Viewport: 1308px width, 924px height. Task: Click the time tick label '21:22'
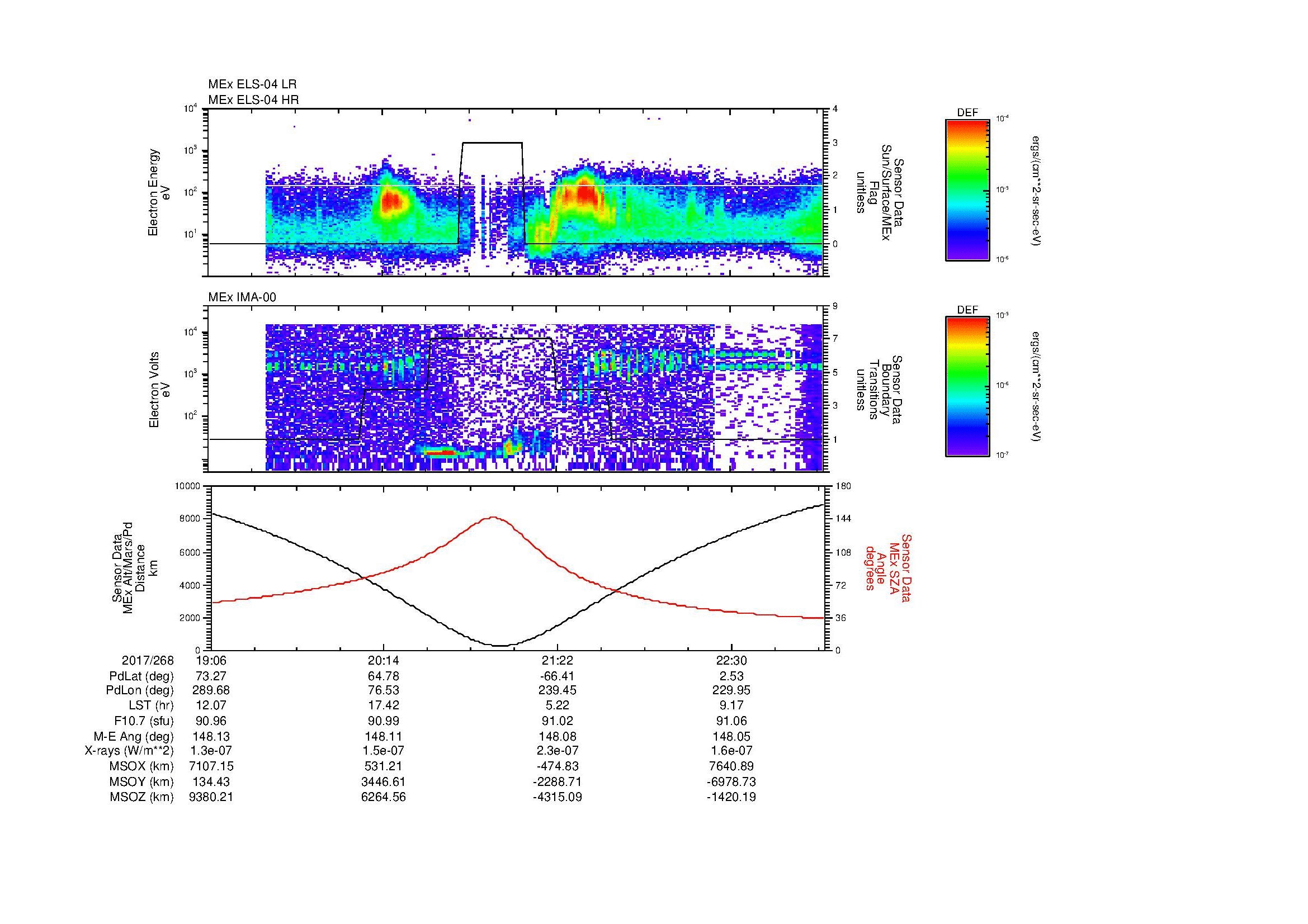pyautogui.click(x=557, y=660)
